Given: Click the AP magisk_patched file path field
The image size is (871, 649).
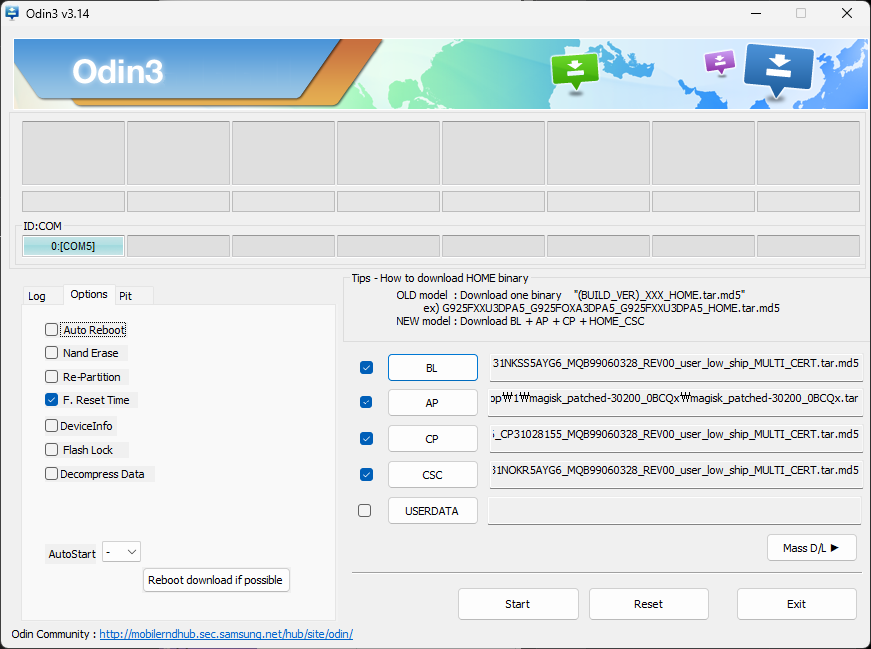Looking at the screenshot, I should [x=675, y=402].
